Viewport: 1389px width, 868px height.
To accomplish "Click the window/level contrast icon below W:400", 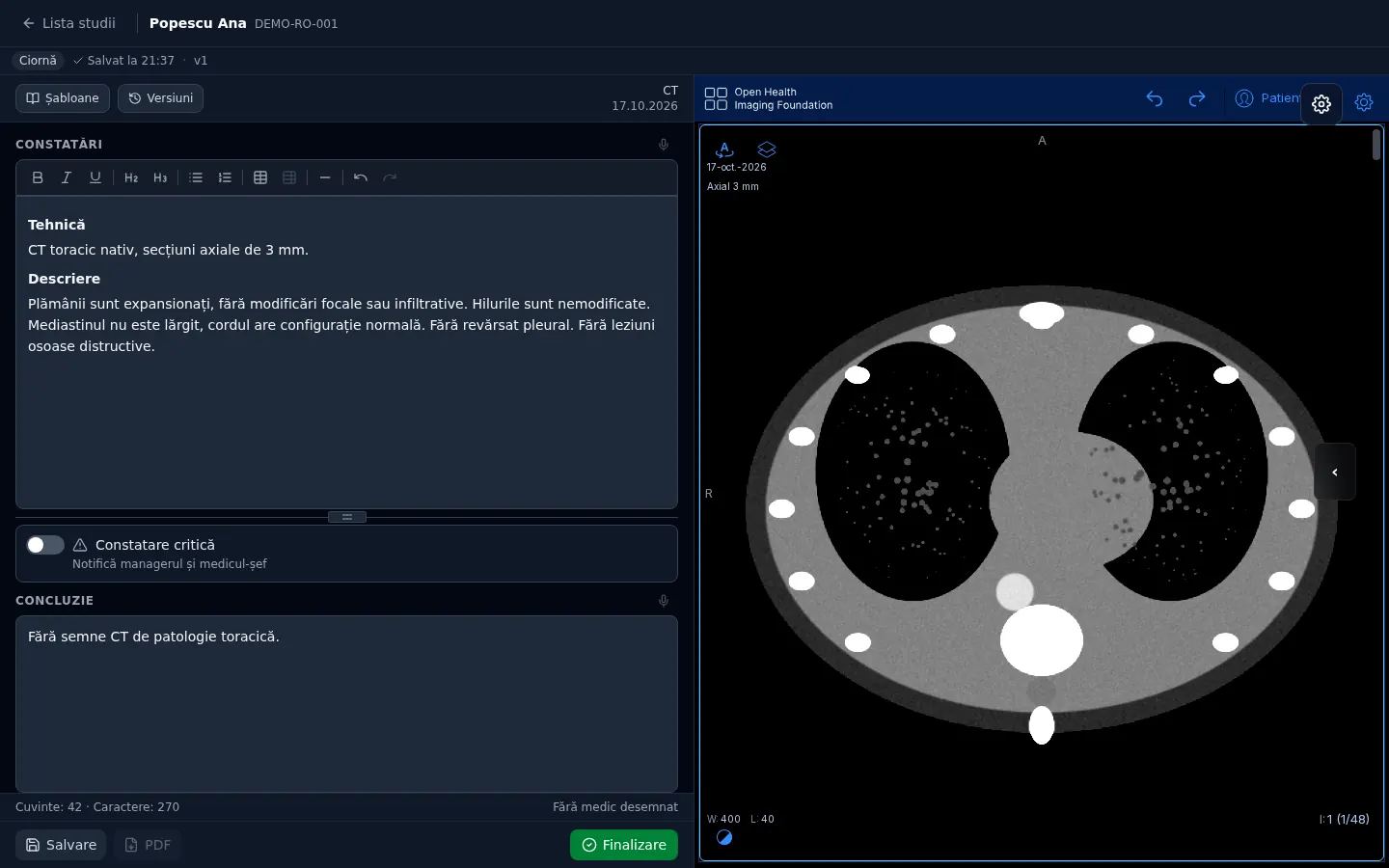I will click(x=724, y=837).
